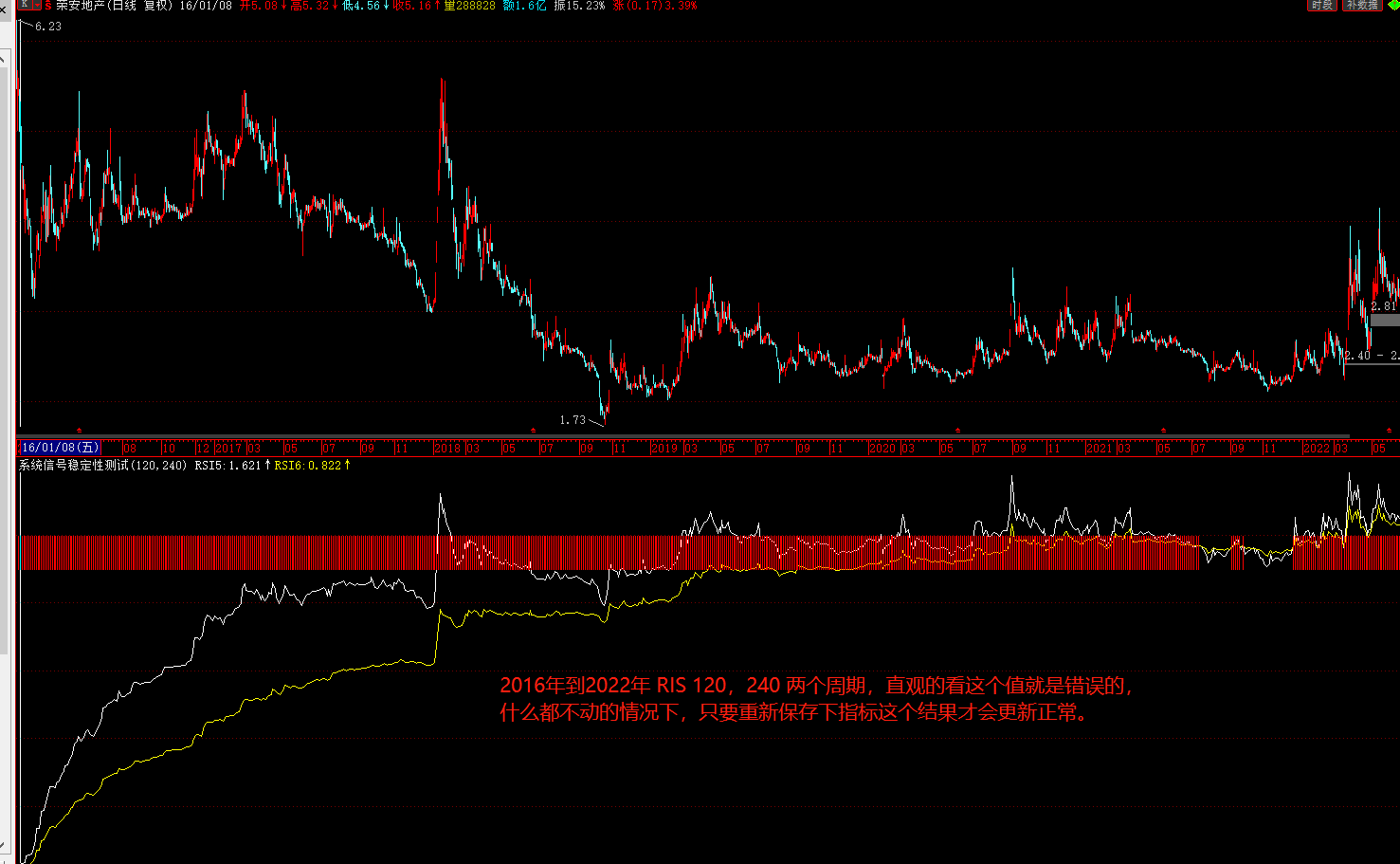This screenshot has width=1400, height=864.
Task: Click the gray price-level box below 2.81
Action: coord(1385,320)
